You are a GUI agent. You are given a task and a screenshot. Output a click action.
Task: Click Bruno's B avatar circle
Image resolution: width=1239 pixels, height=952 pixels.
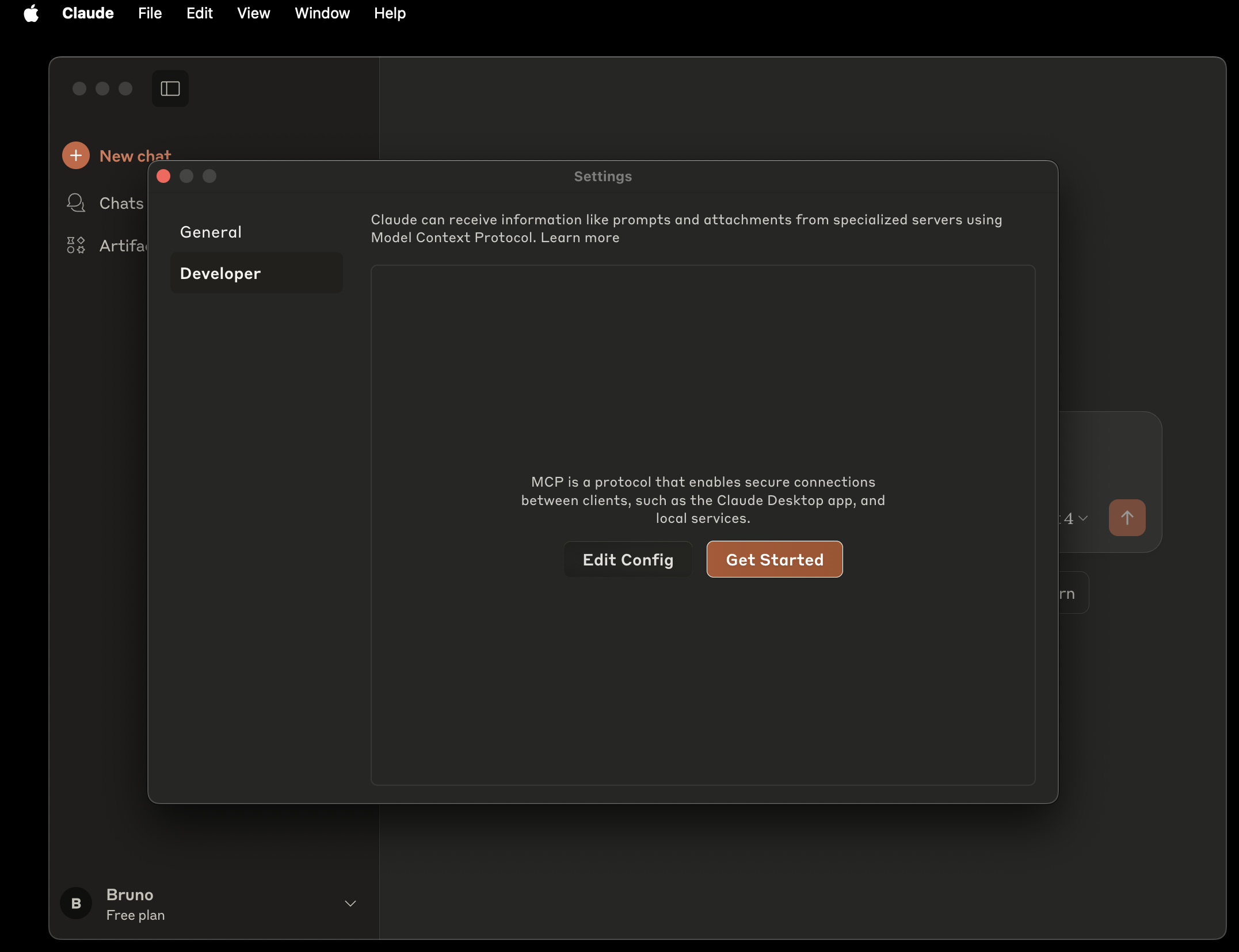(76, 903)
